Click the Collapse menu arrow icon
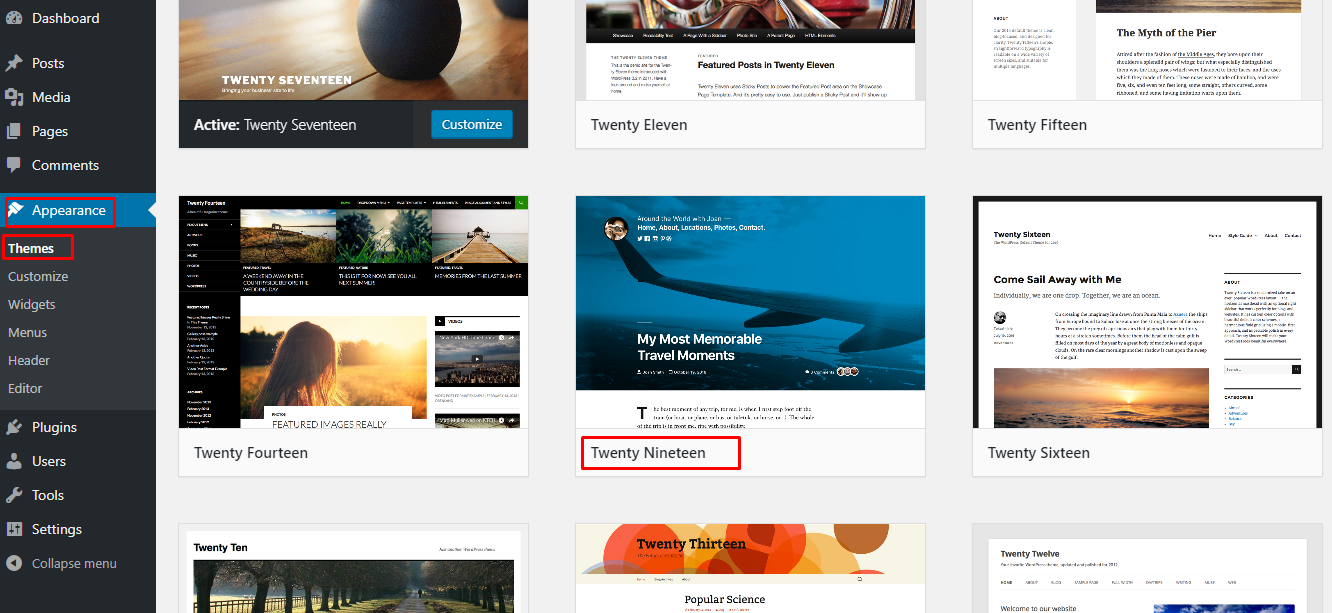The width and height of the screenshot is (1332, 613). (14, 563)
